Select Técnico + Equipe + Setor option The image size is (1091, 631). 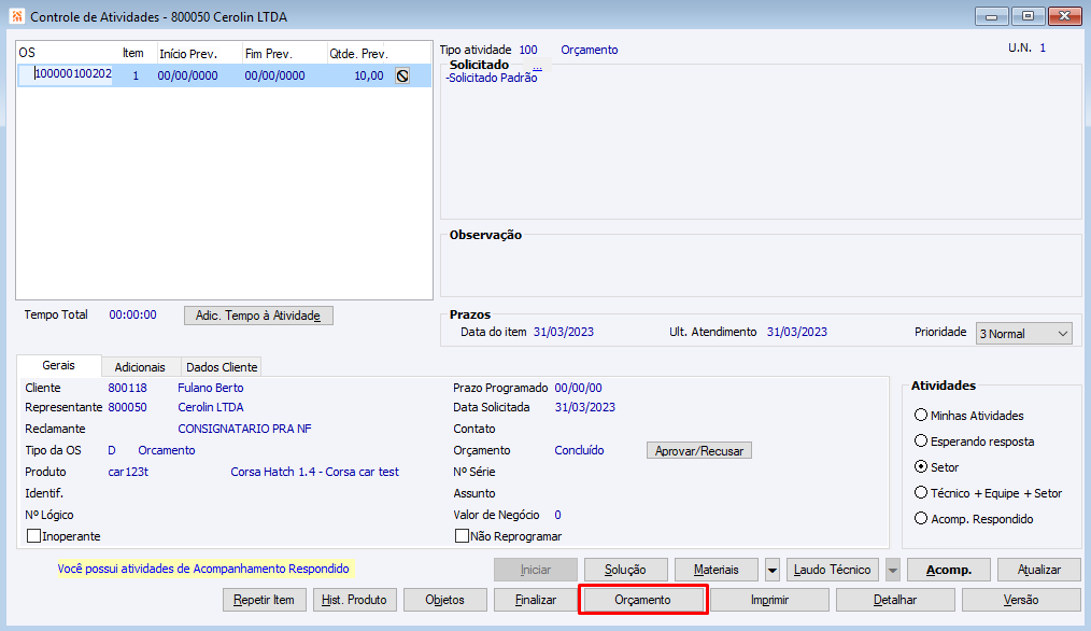(921, 493)
